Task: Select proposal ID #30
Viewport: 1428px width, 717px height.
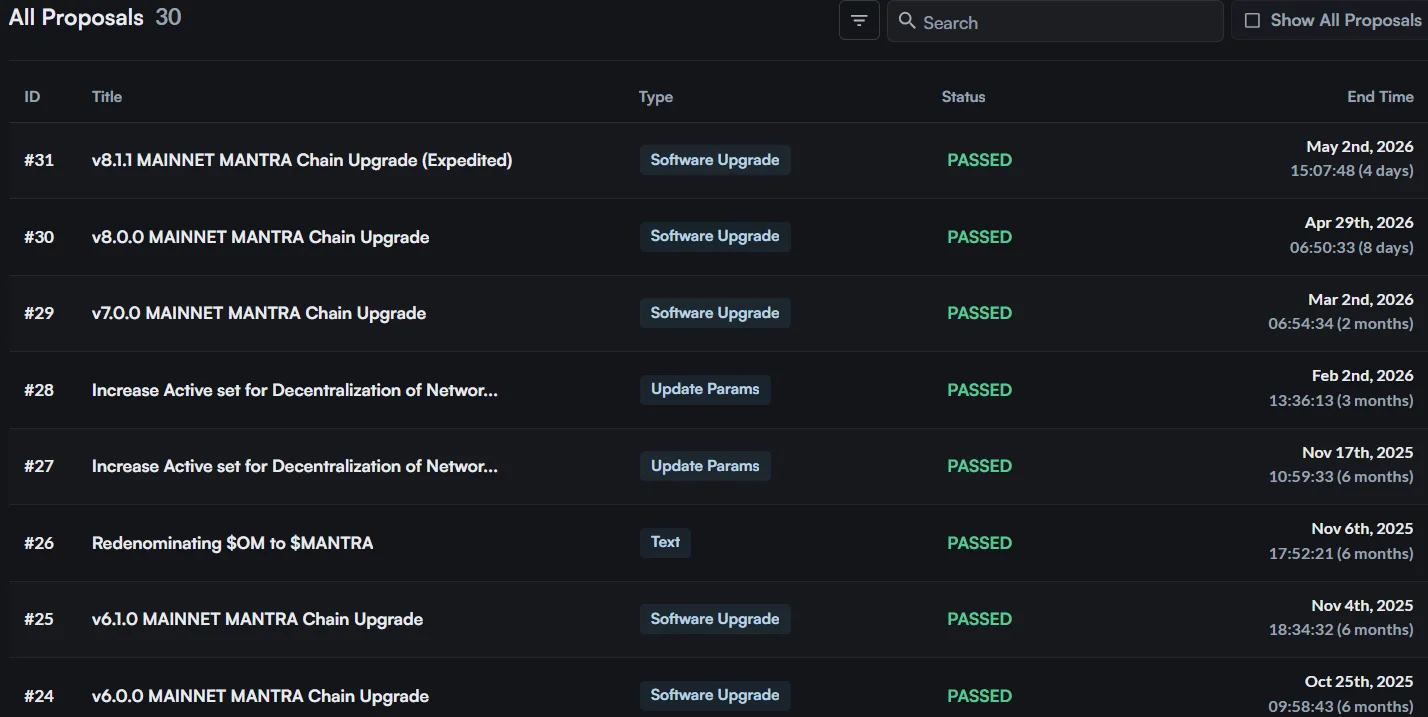Action: pyautogui.click(x=39, y=237)
